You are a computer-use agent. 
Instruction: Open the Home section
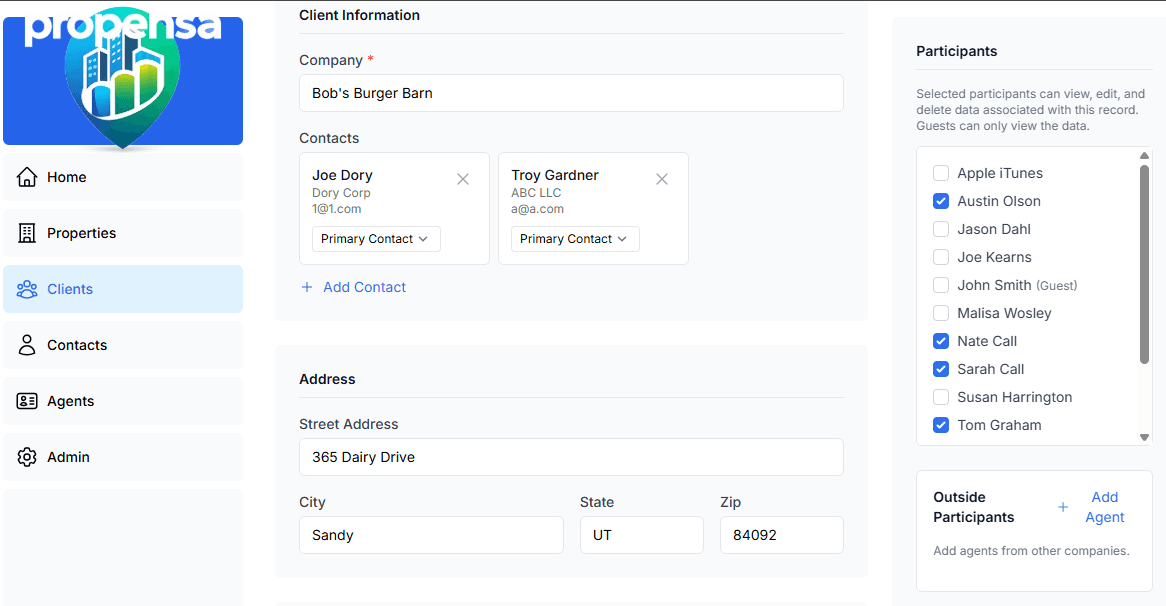tap(26, 176)
